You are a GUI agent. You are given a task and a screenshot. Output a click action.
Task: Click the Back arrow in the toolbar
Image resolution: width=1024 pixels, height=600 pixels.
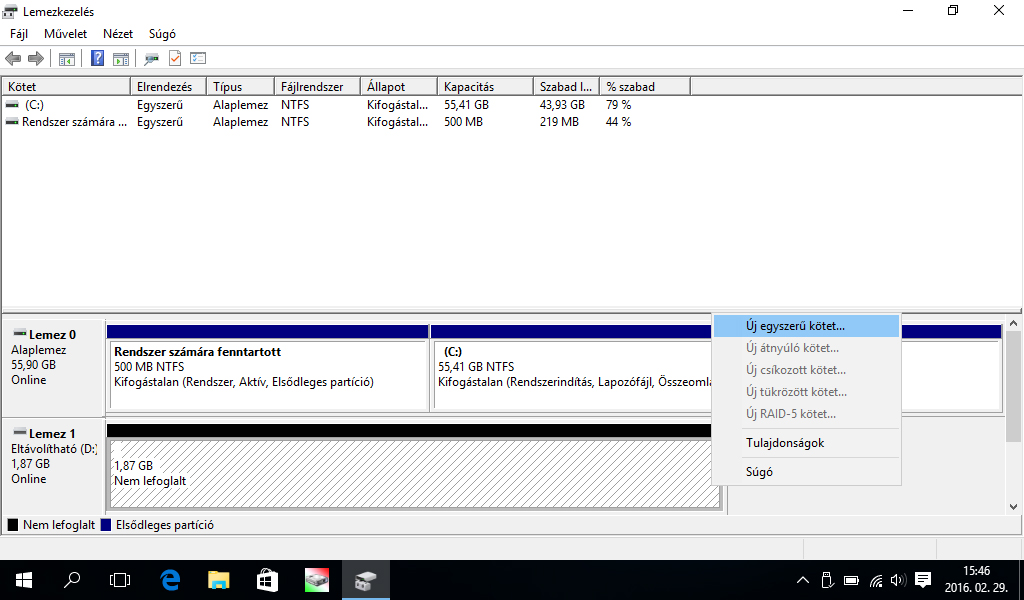coord(13,58)
